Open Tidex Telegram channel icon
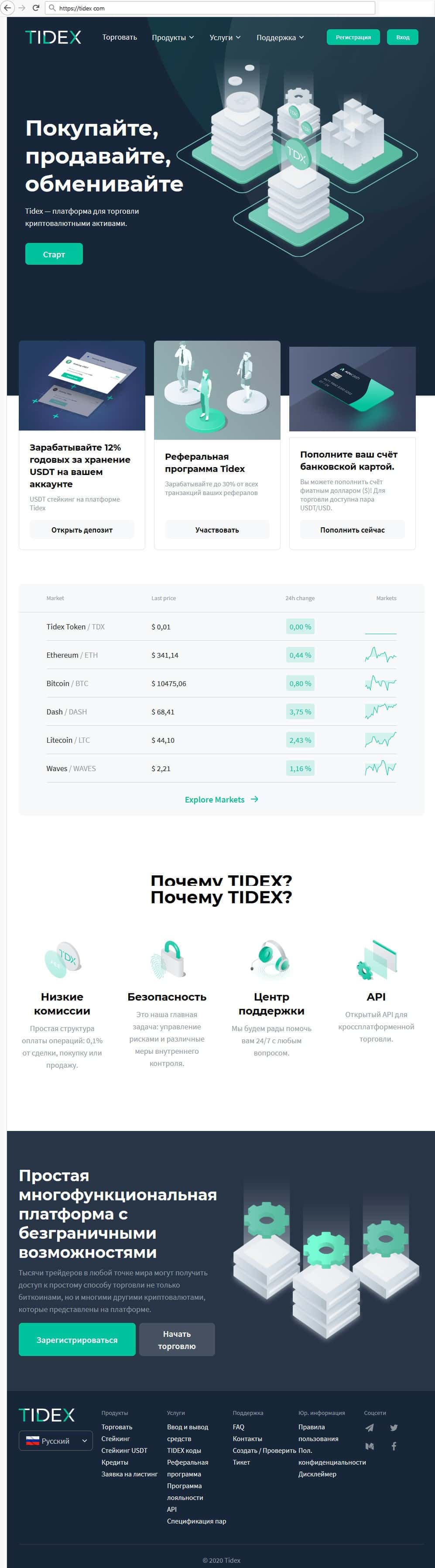The height and width of the screenshot is (1568, 435). coord(369,1428)
